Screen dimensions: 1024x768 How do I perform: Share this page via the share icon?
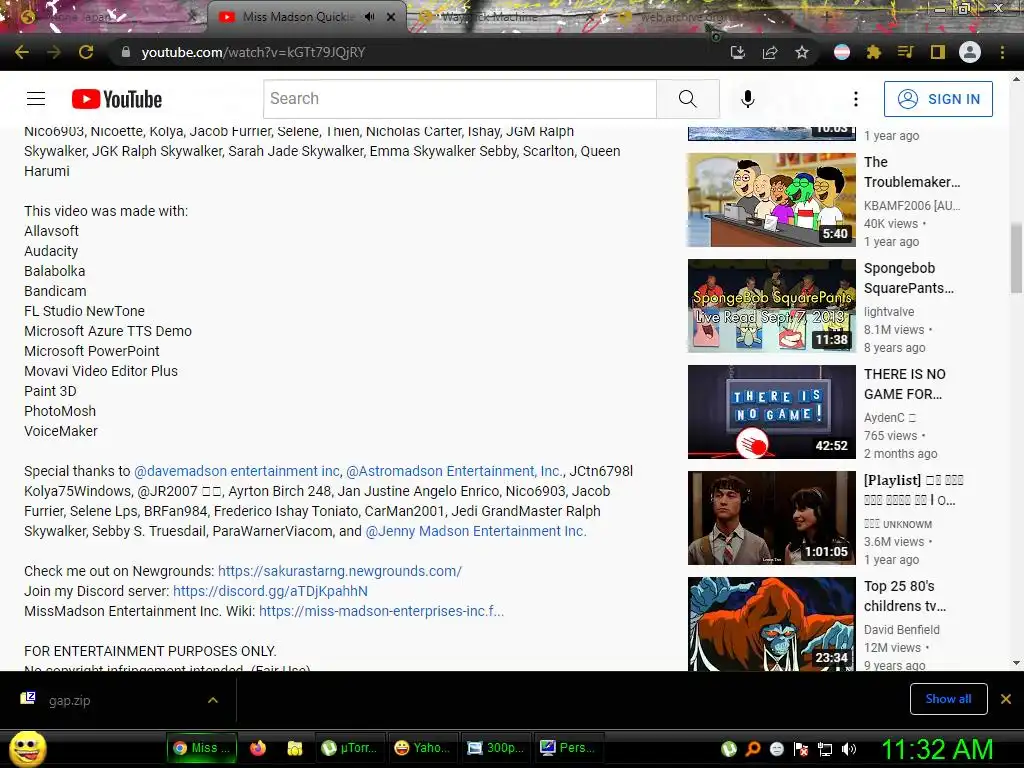(770, 52)
